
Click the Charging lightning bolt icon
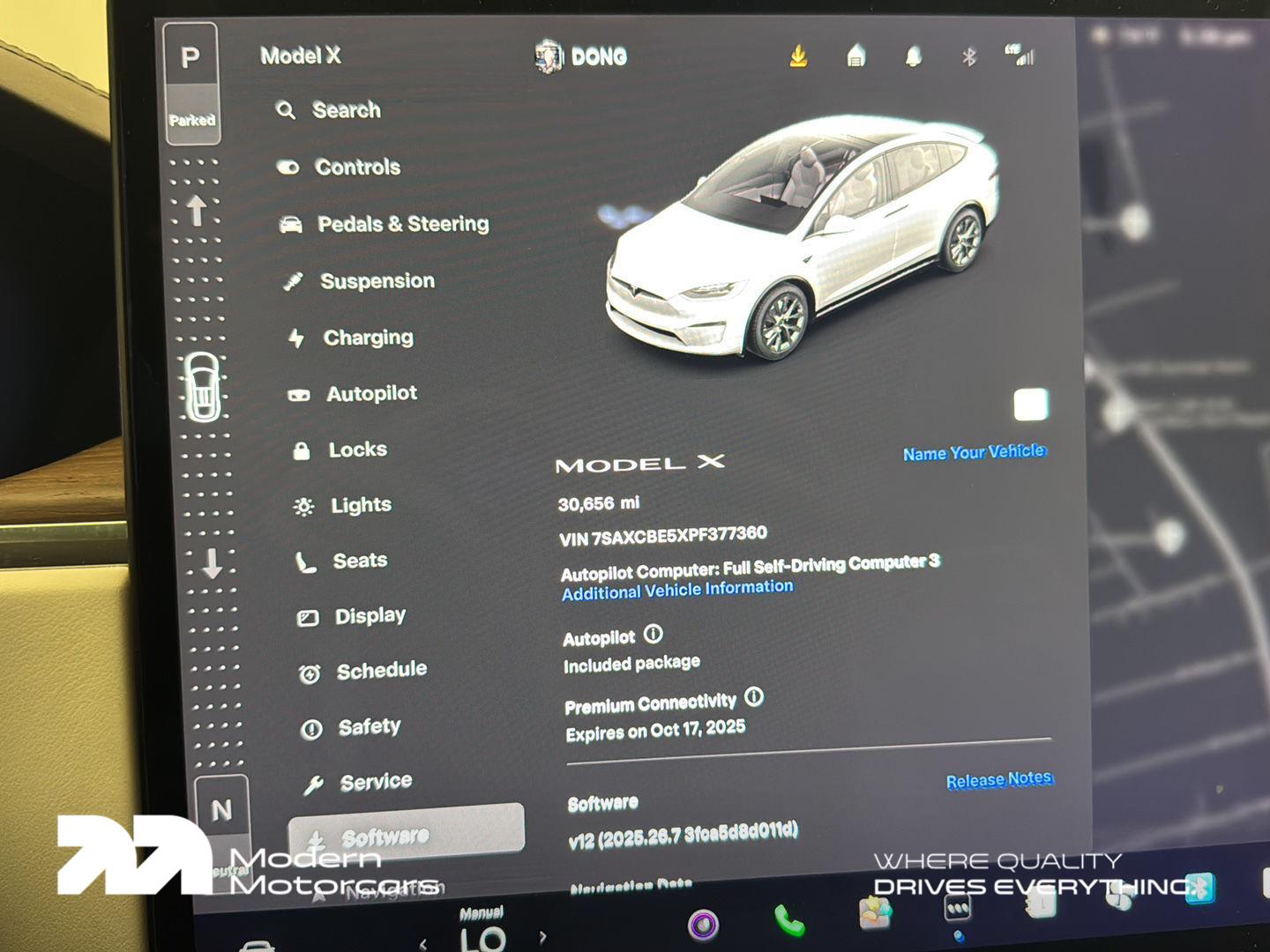tap(296, 338)
